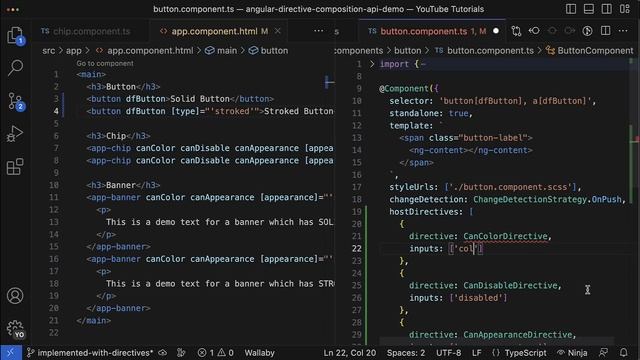Select 'button' folder in right breadcrumb

[x=407, y=51]
